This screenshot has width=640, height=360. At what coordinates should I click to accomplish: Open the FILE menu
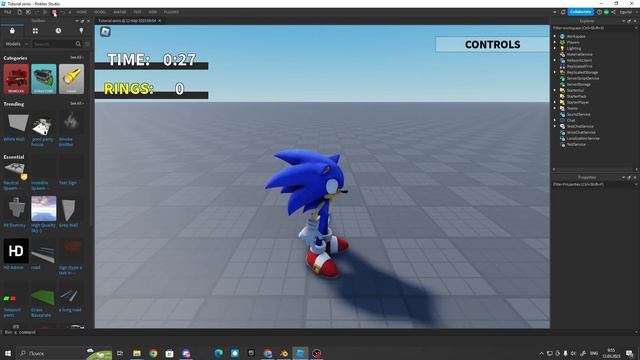[8, 12]
